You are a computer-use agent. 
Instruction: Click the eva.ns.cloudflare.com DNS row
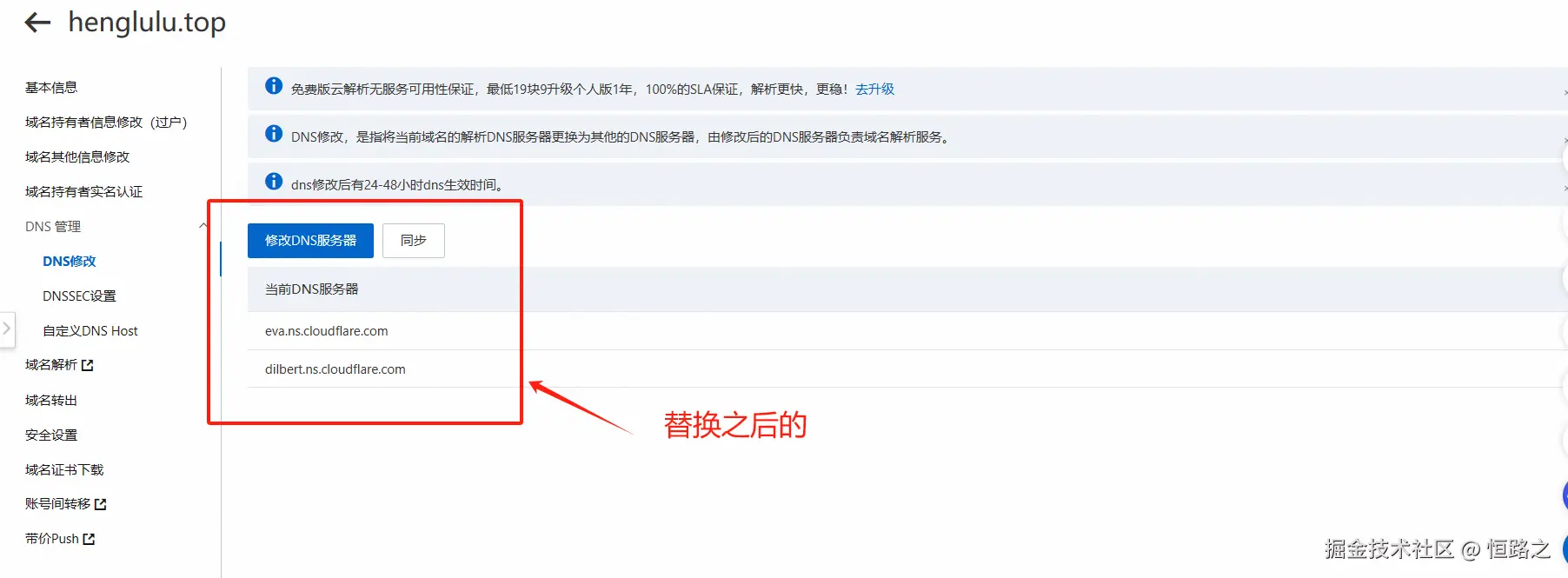[x=907, y=331]
